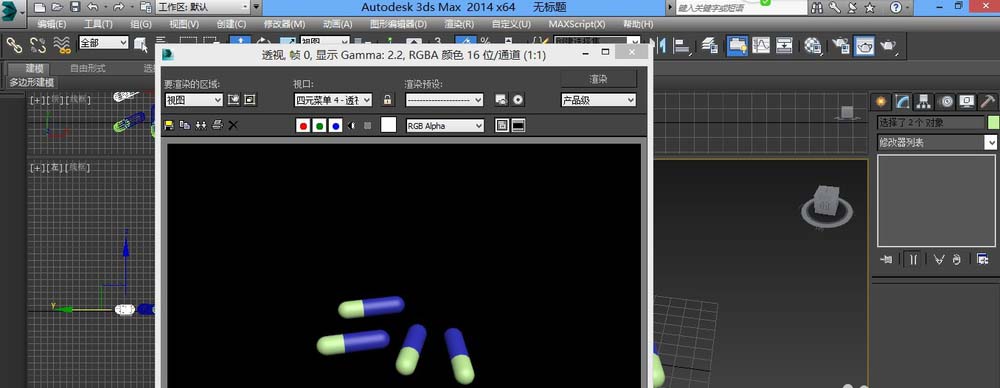Open the RGB Alpha channel dropdown

point(445,126)
